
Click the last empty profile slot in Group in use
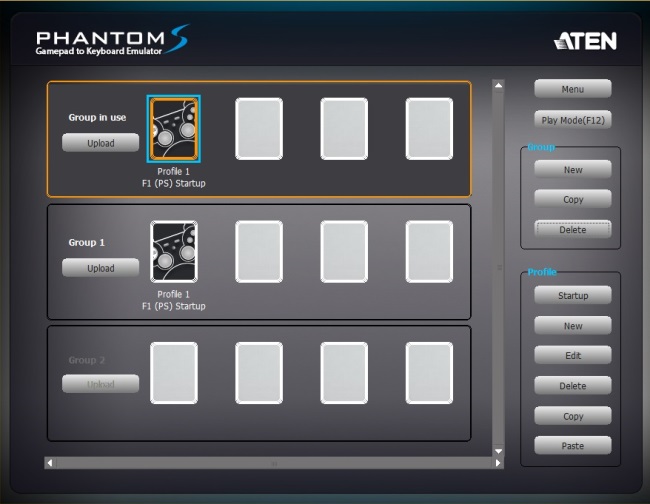tap(429, 129)
